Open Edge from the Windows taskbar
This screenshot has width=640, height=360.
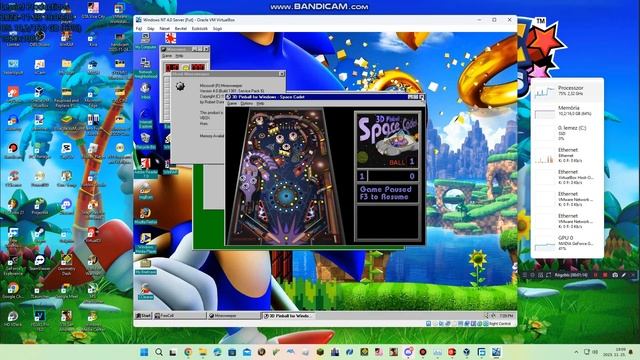point(217,352)
